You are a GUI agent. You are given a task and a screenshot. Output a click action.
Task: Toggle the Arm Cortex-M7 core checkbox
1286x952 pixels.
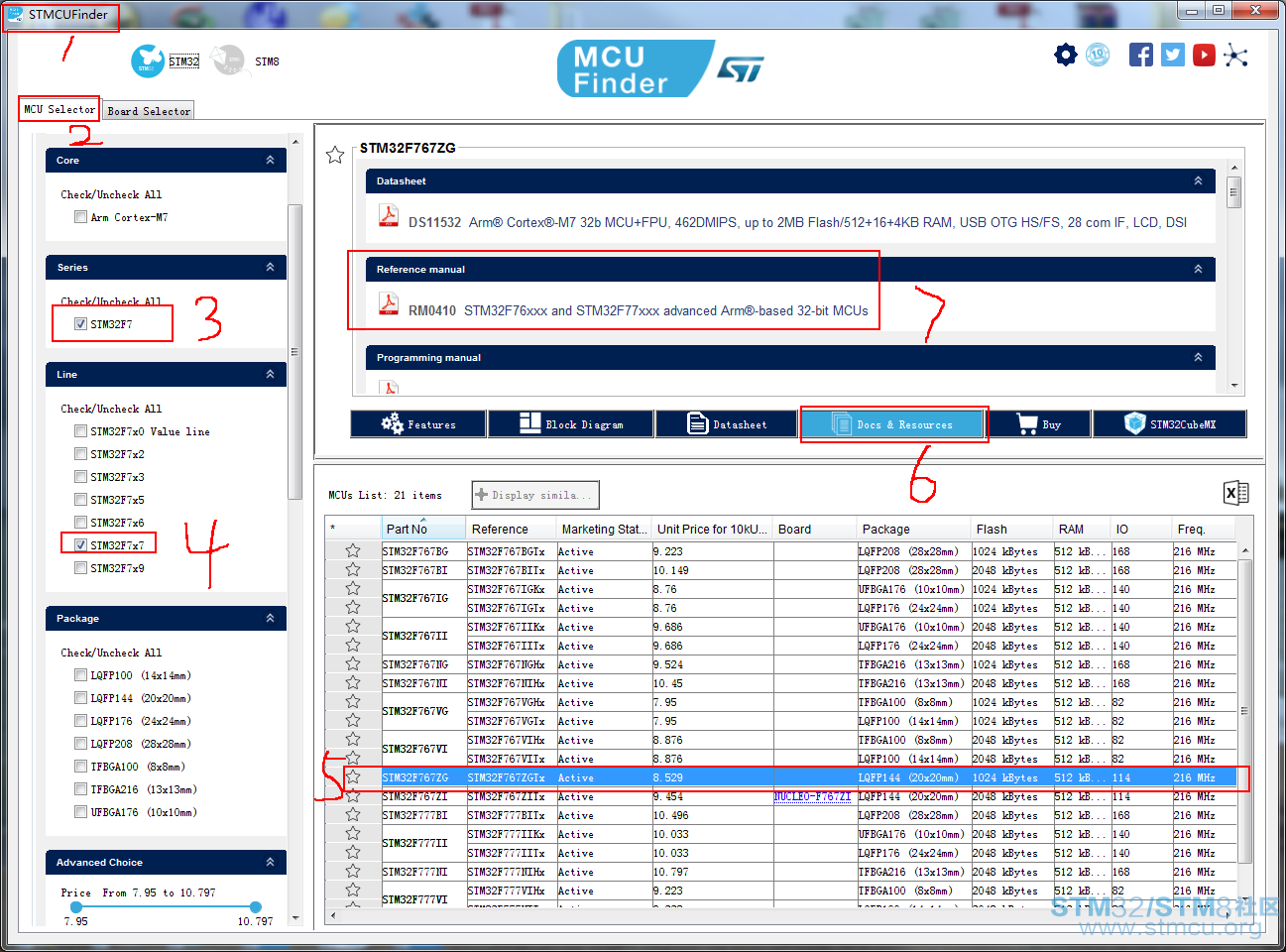point(80,217)
